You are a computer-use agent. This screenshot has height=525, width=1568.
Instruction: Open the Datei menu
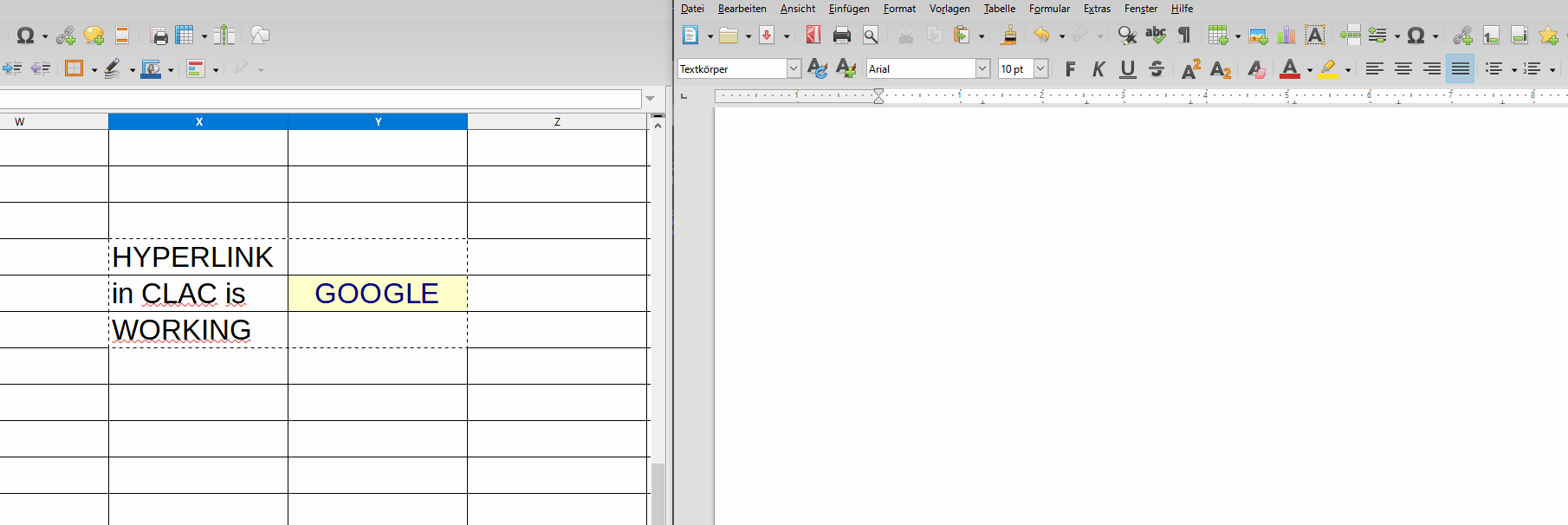[x=692, y=9]
